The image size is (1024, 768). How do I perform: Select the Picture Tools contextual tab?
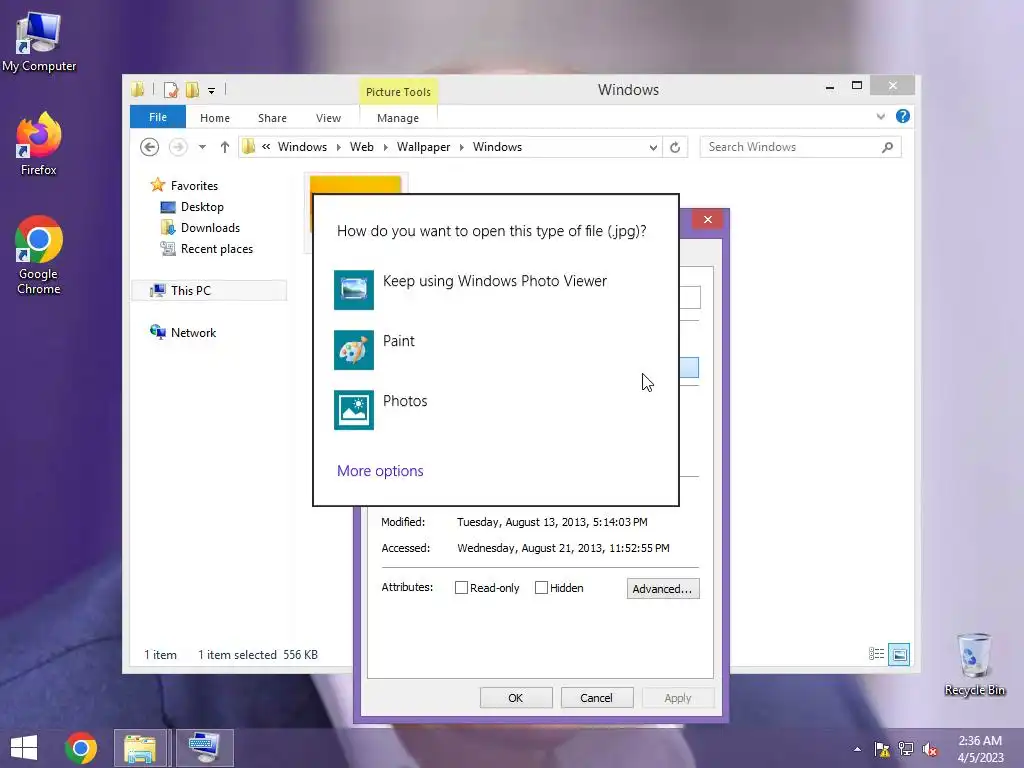[x=398, y=91]
